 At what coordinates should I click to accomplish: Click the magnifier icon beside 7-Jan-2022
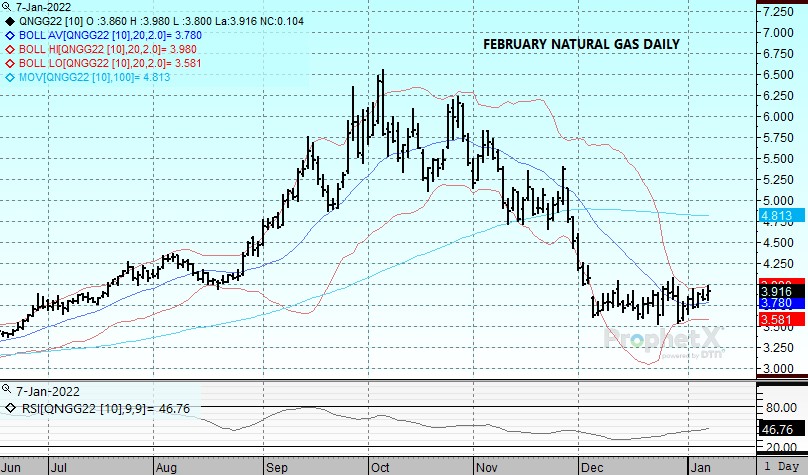tap(8, 6)
